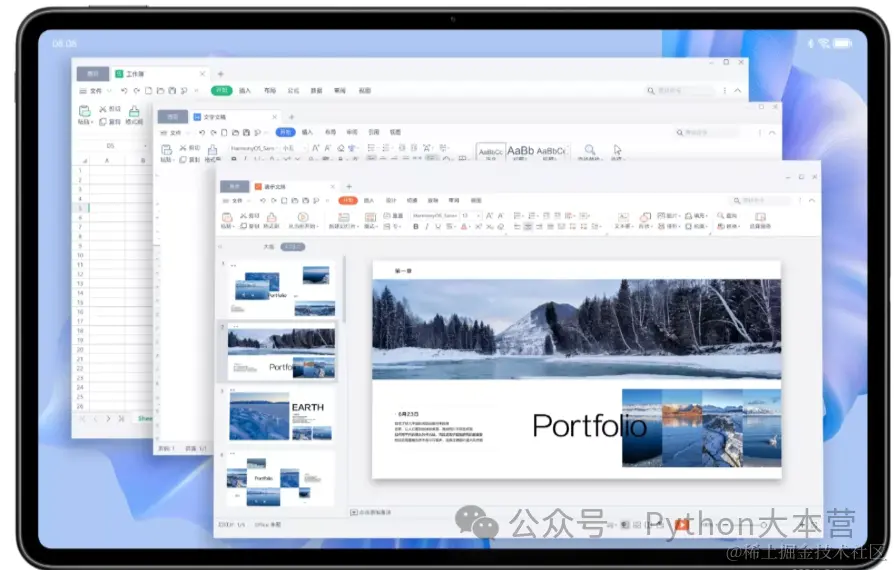Toggle Superscript in presentation ribbon
This screenshot has width=894, height=570.
pyautogui.click(x=478, y=226)
